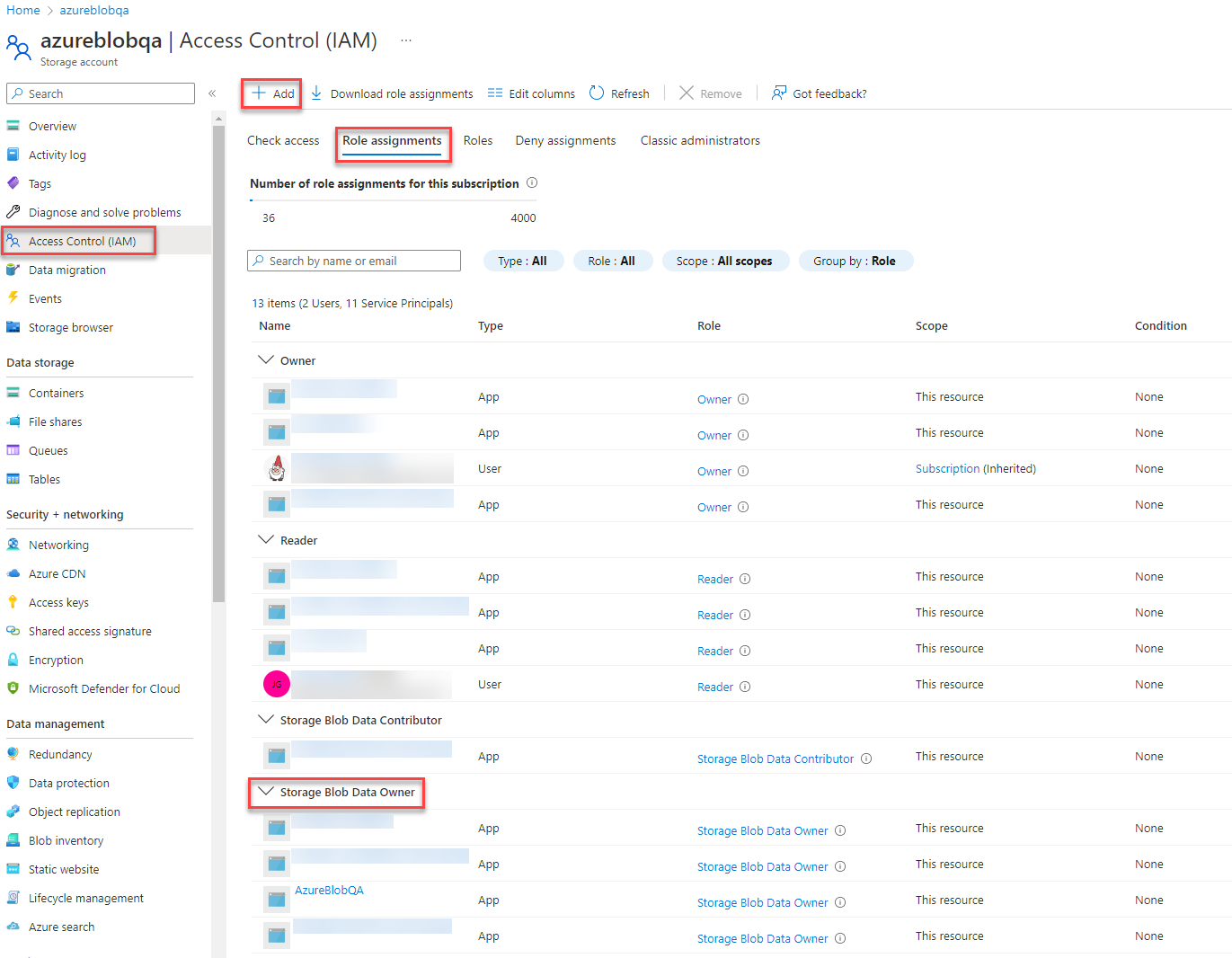Open the more options ellipsis by title
This screenshot has height=958, width=1232.
pos(406,40)
